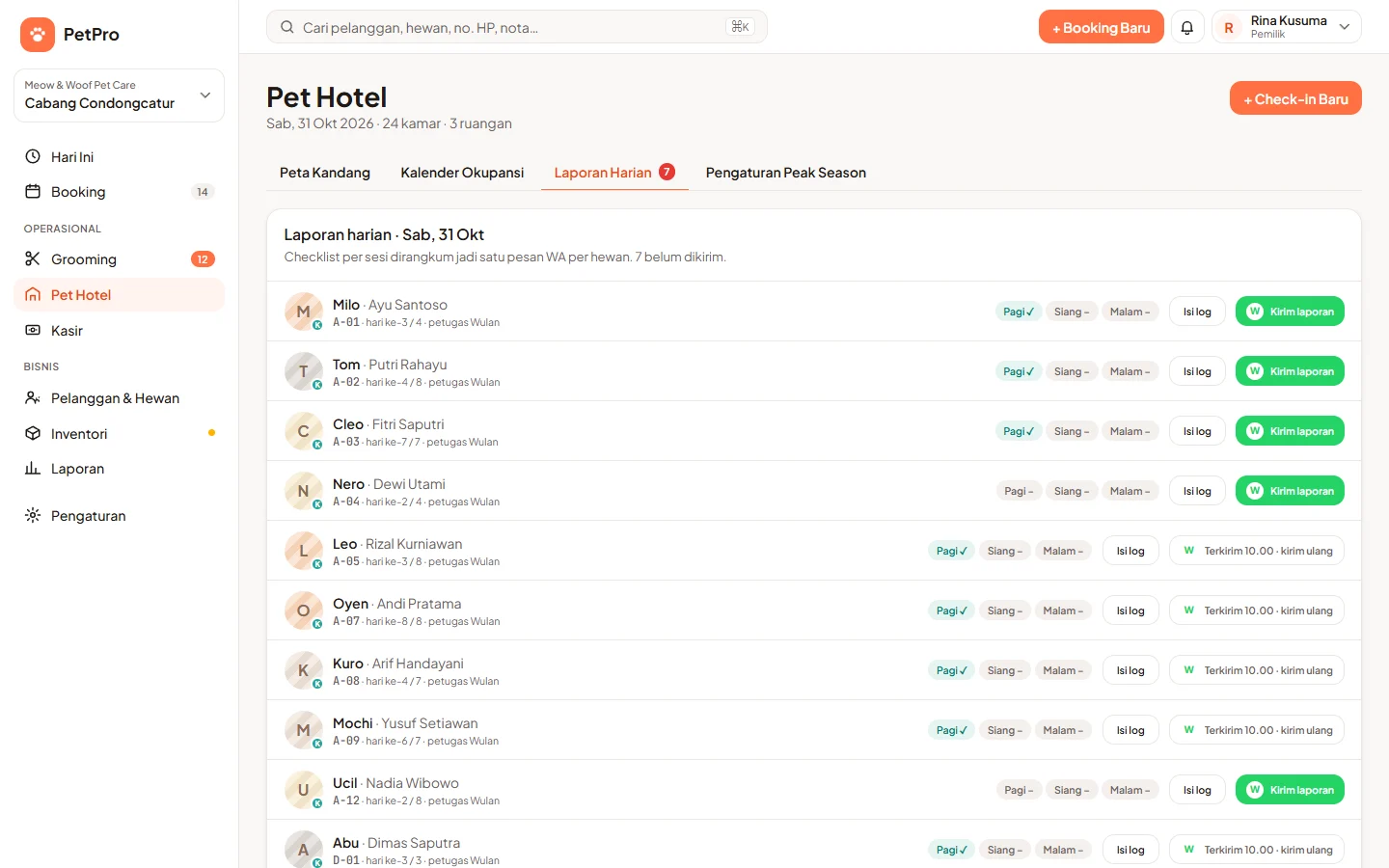Resend Abu's report with kirim ulang
Screen dimensions: 1389x868
[x=1257, y=850]
